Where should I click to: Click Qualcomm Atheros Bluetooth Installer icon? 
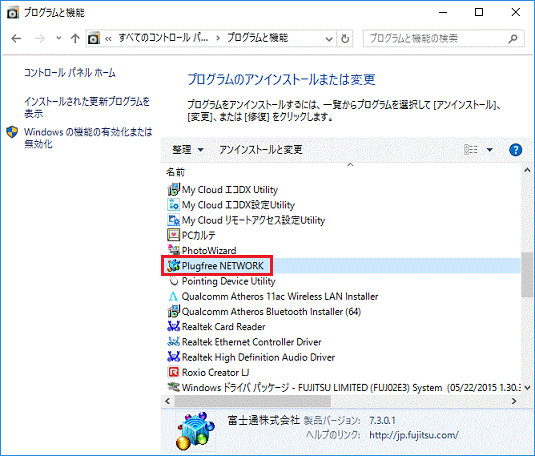[x=173, y=311]
